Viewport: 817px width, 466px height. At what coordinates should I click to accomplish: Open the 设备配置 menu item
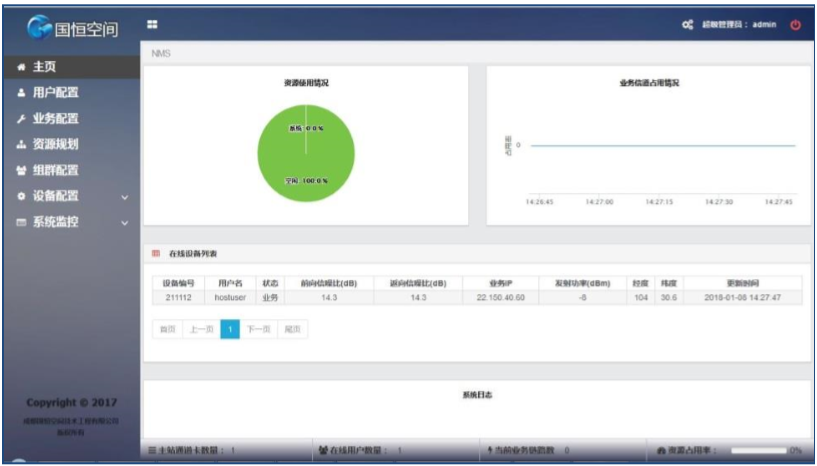click(x=72, y=197)
